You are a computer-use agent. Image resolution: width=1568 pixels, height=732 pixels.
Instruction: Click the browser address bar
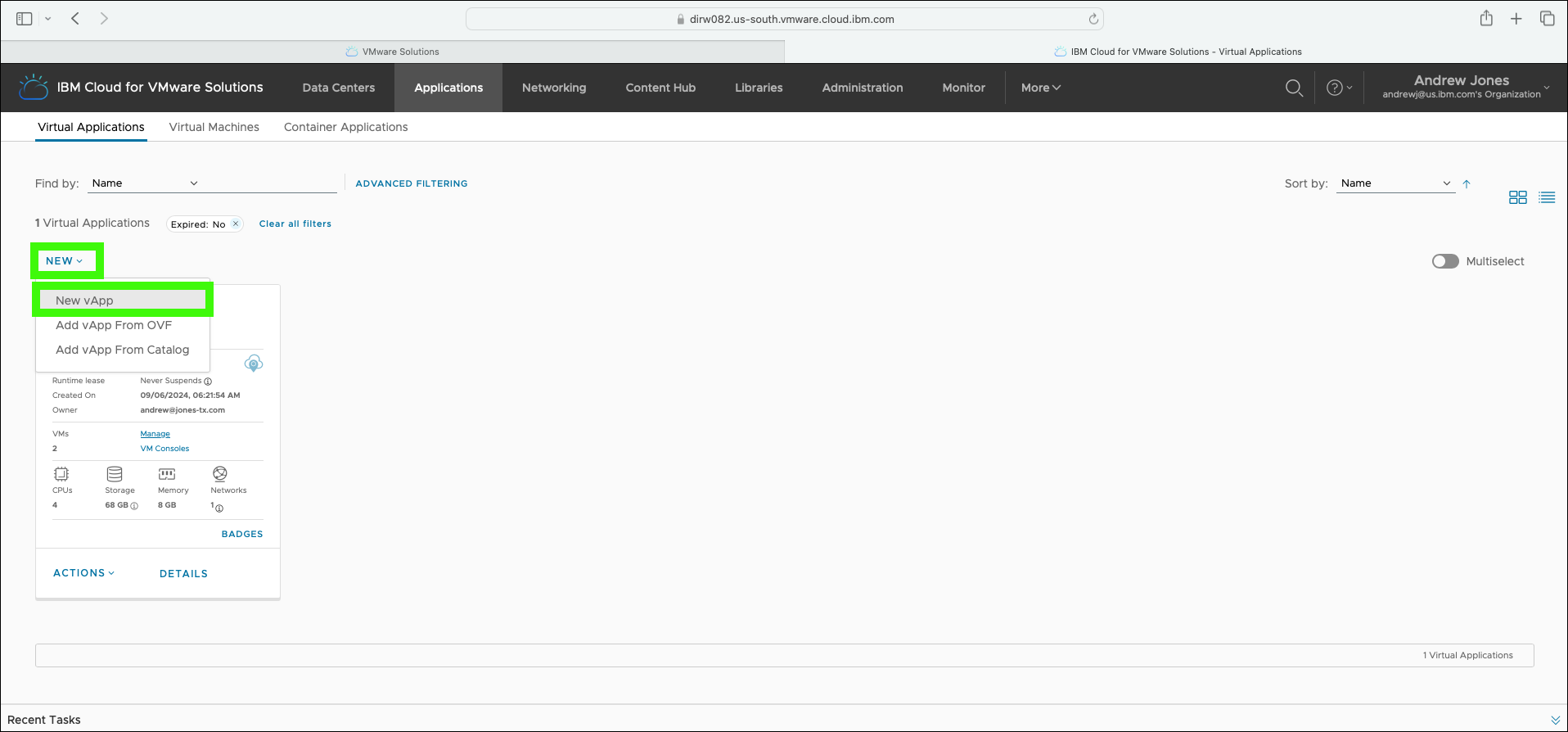pyautogui.click(x=784, y=19)
